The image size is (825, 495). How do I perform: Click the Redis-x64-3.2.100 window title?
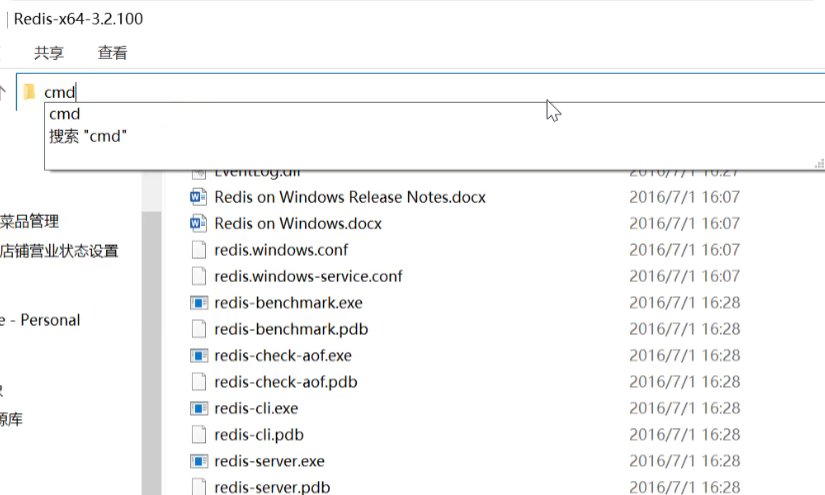point(78,19)
